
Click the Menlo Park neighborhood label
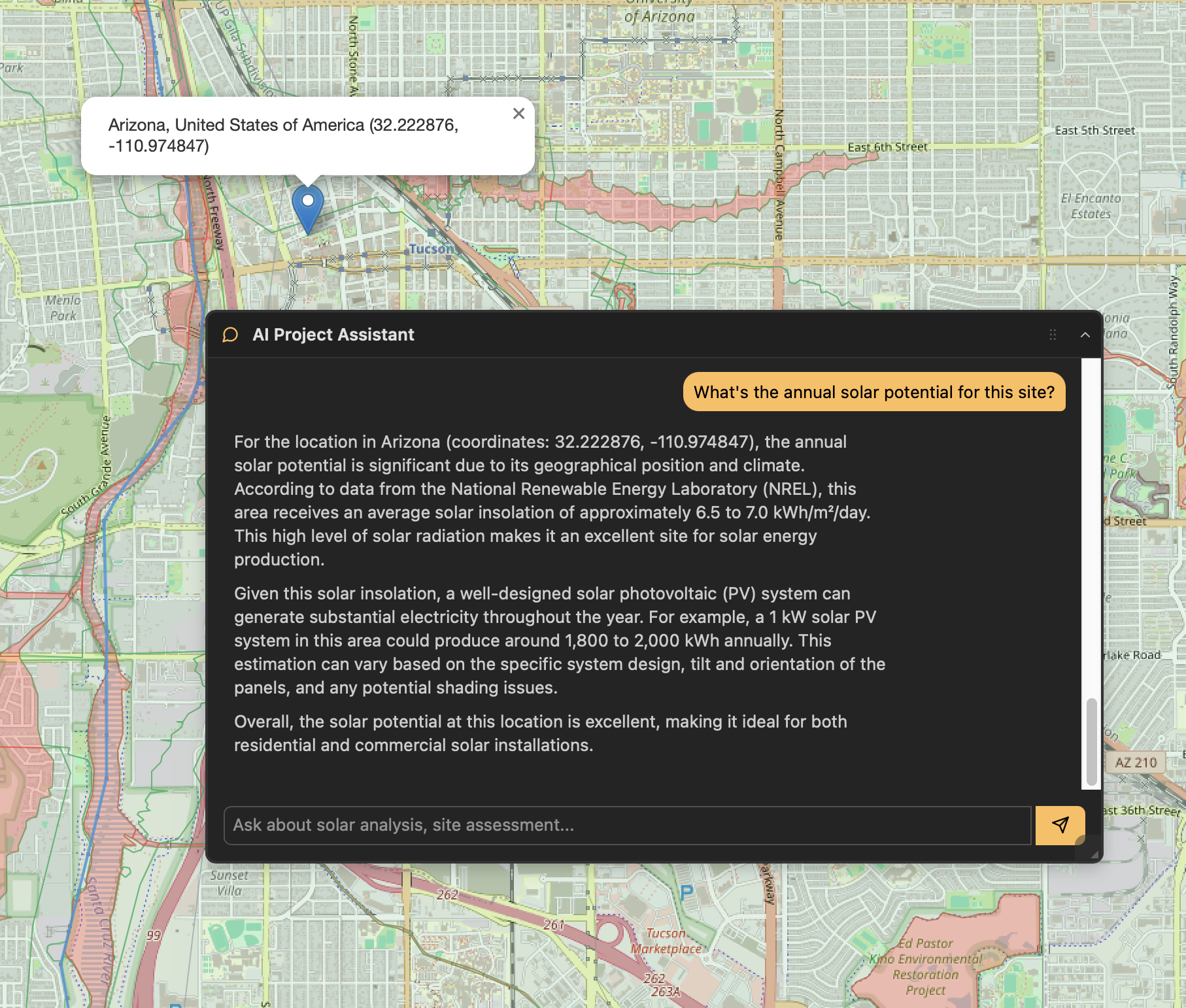pos(63,308)
